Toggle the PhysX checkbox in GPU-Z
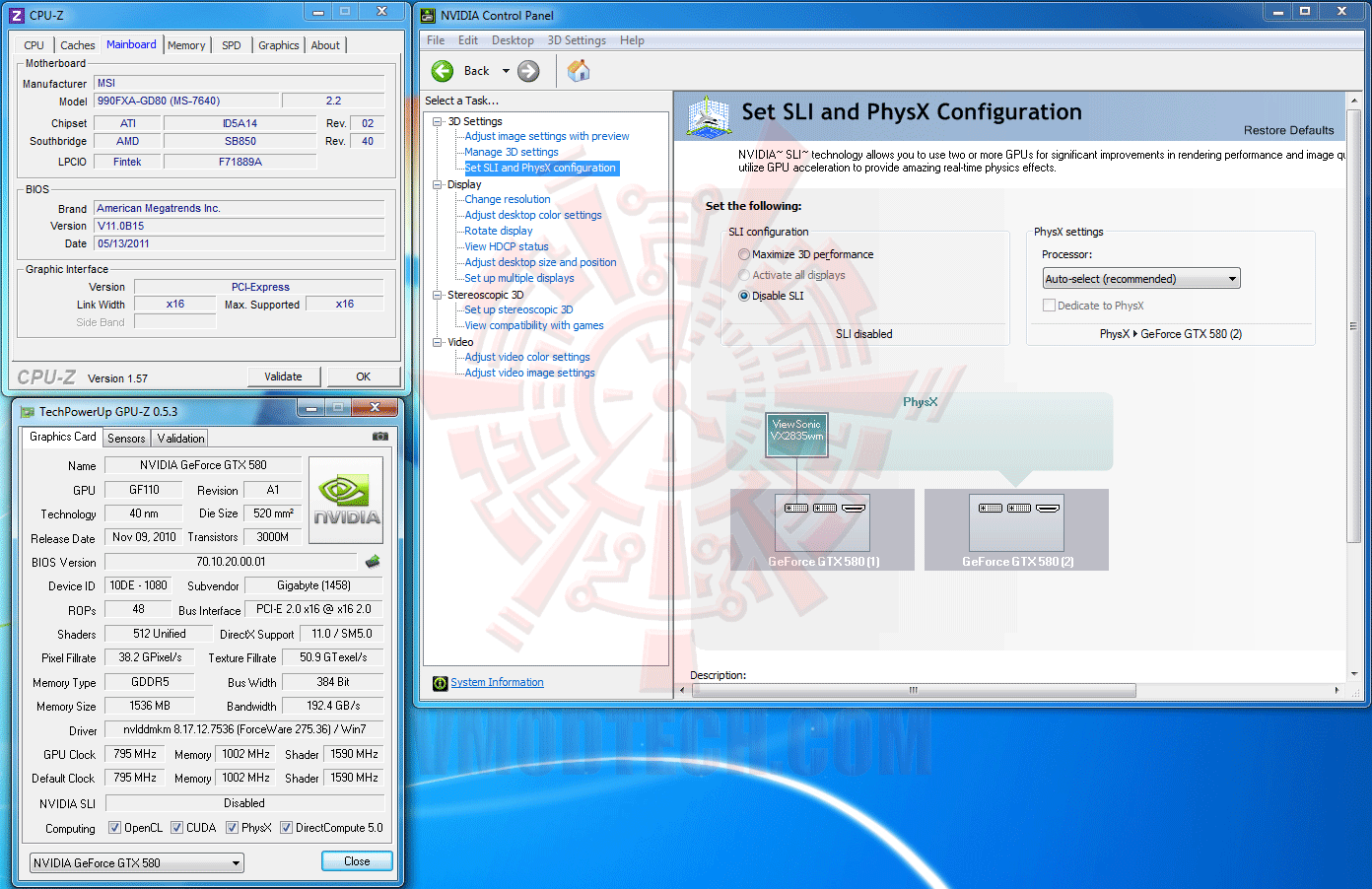Image resolution: width=1372 pixels, height=889 pixels. click(232, 828)
